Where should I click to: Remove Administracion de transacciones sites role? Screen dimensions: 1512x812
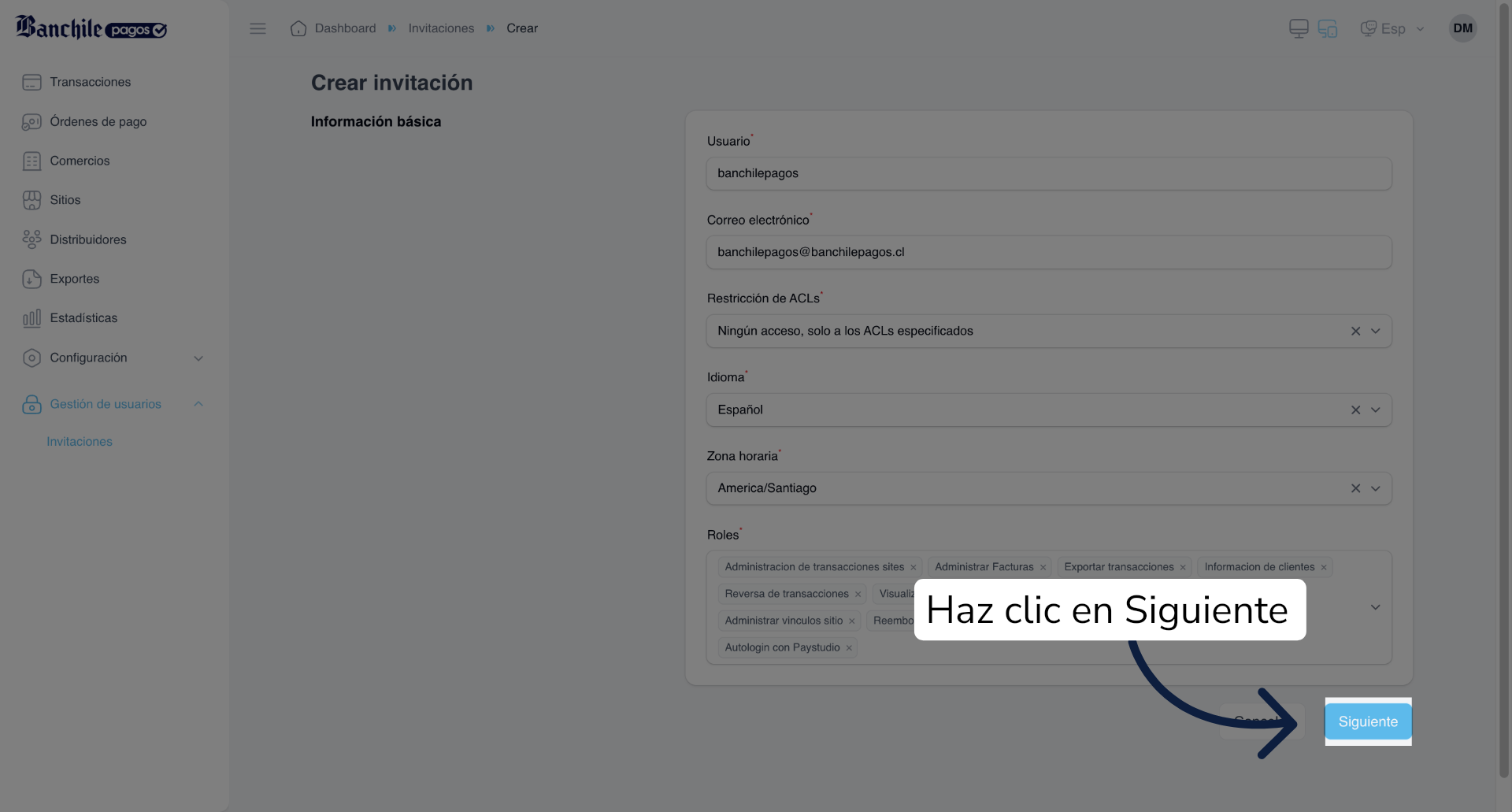click(913, 567)
